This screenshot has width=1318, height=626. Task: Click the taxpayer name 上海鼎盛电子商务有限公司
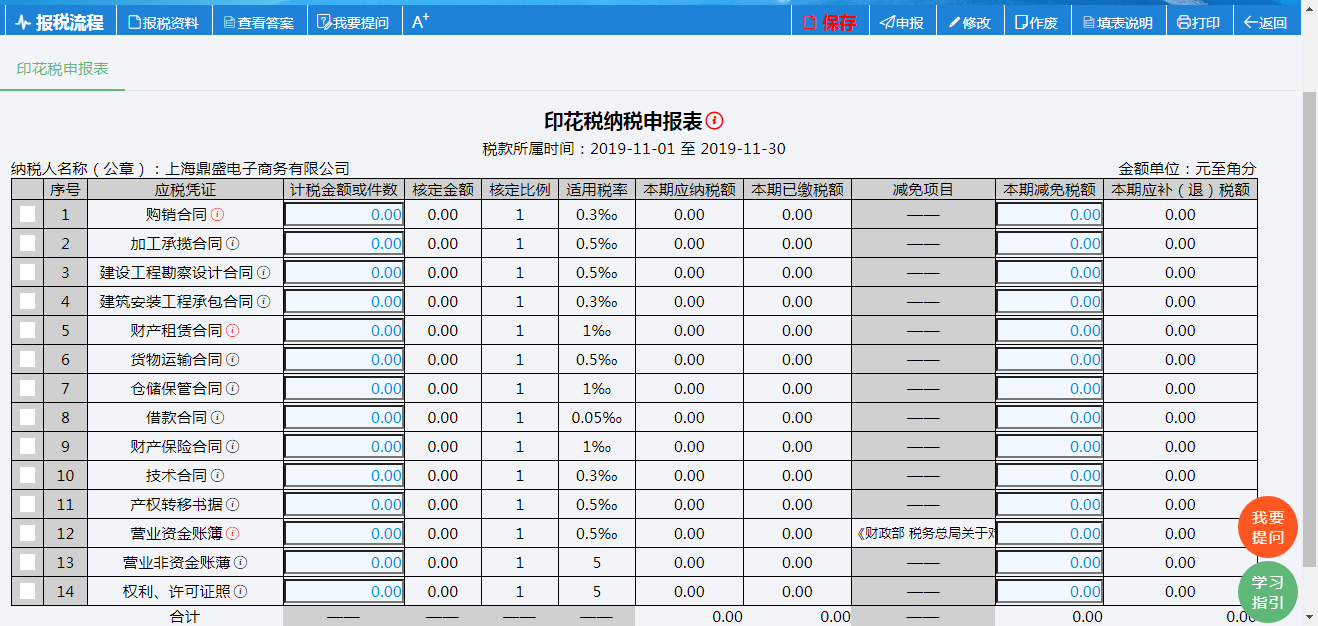(257, 169)
